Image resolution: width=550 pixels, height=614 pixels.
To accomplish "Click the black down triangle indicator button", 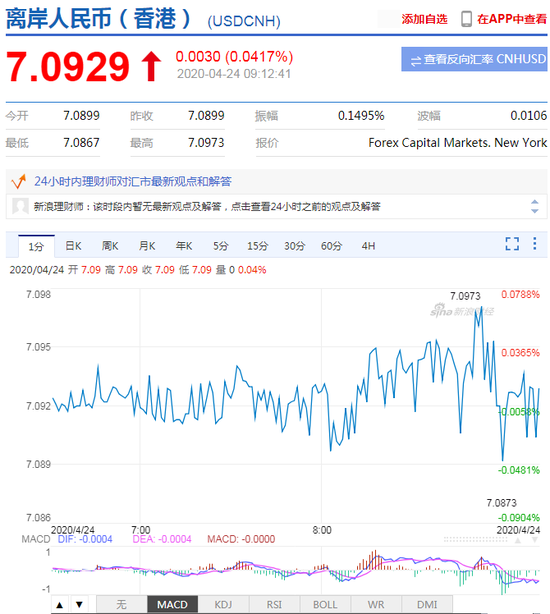I will [79, 605].
